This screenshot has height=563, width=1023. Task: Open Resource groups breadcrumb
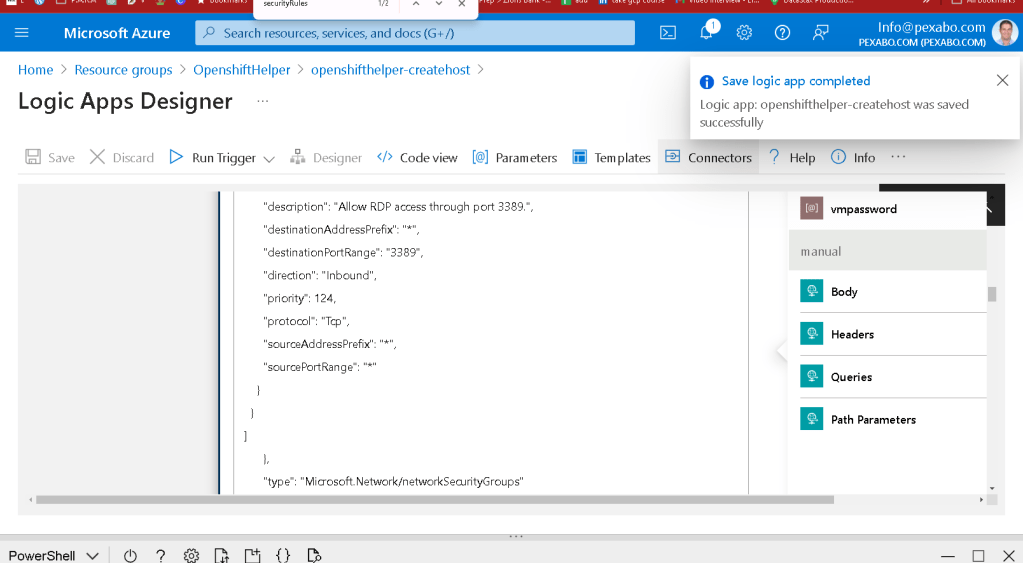123,70
